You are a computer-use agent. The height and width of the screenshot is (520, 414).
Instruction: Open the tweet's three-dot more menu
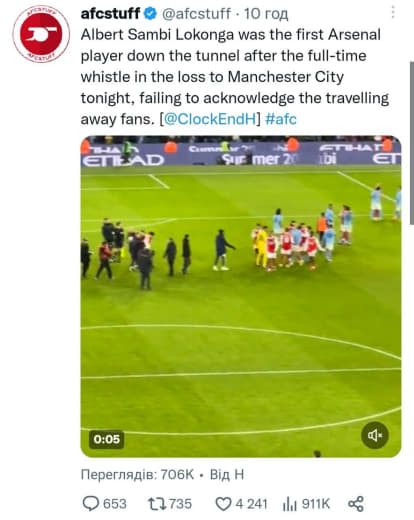pyautogui.click(x=393, y=13)
